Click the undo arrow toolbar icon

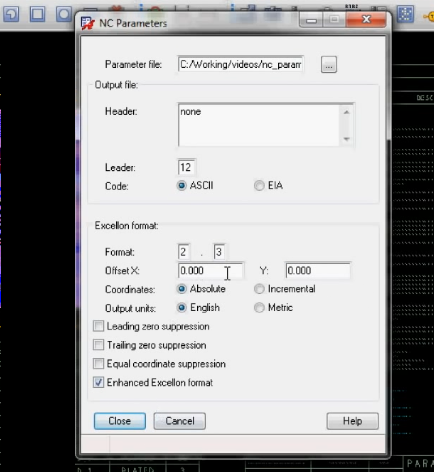pos(11,14)
